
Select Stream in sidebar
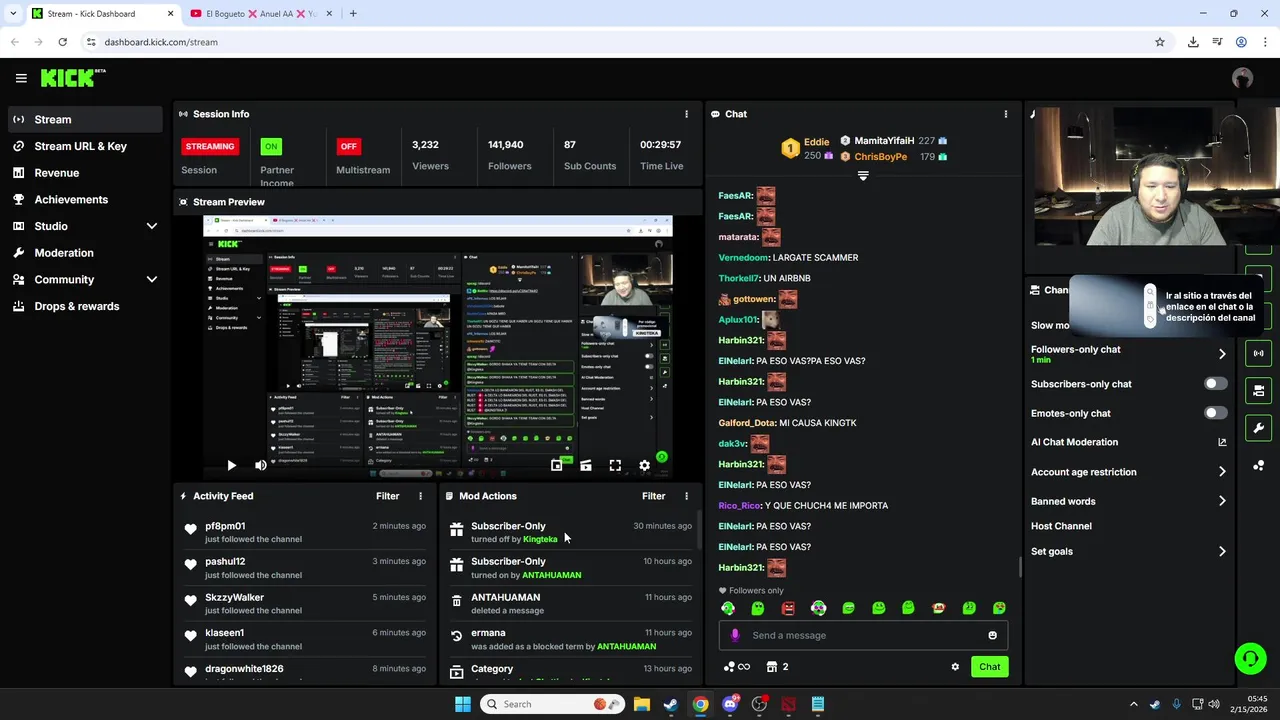(85, 119)
